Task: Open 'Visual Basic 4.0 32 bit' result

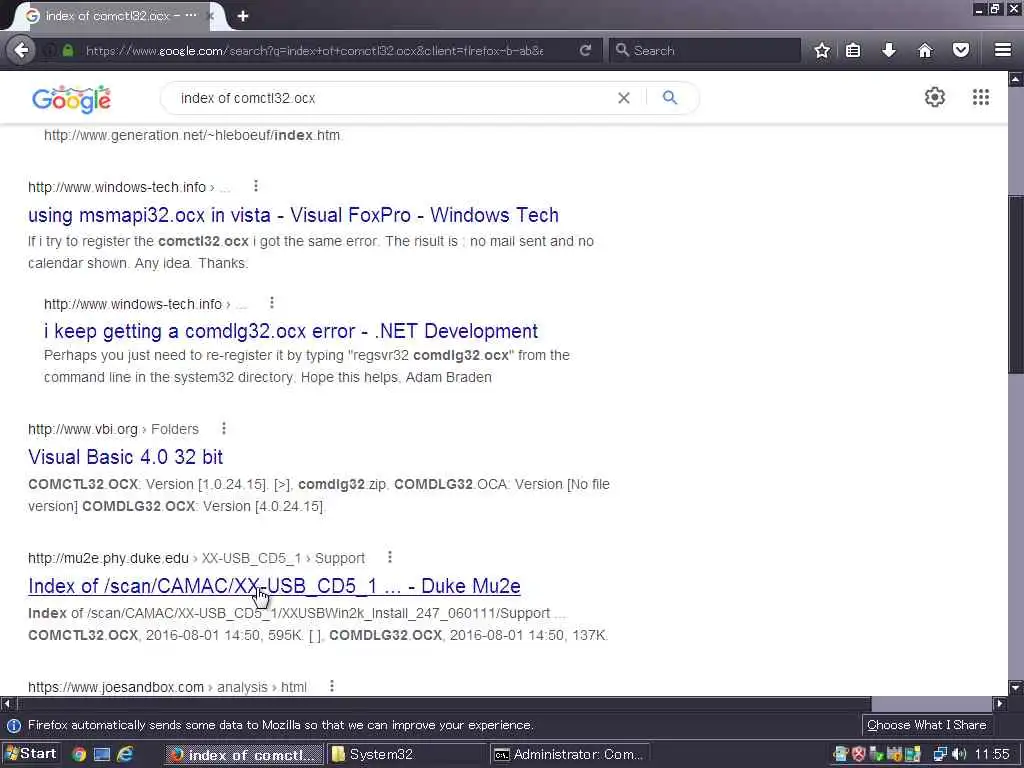Action: coord(125,456)
